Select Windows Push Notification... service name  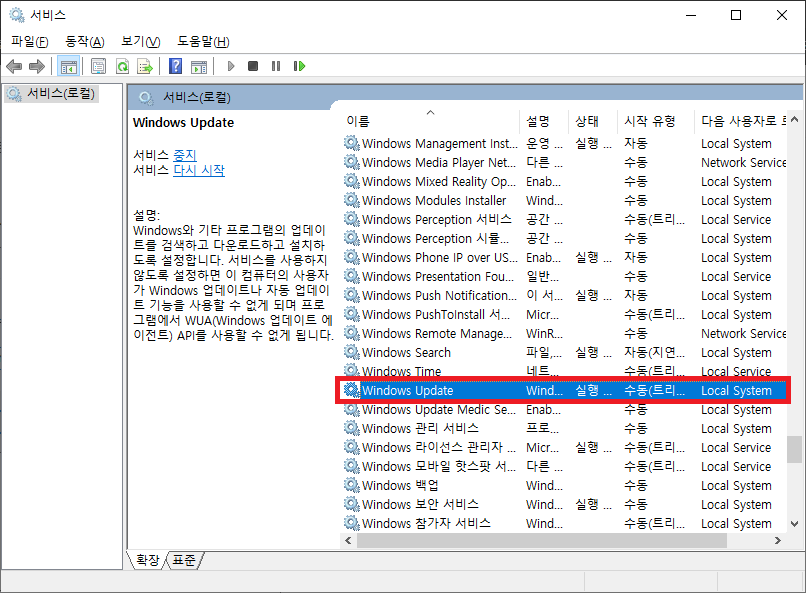tap(439, 295)
